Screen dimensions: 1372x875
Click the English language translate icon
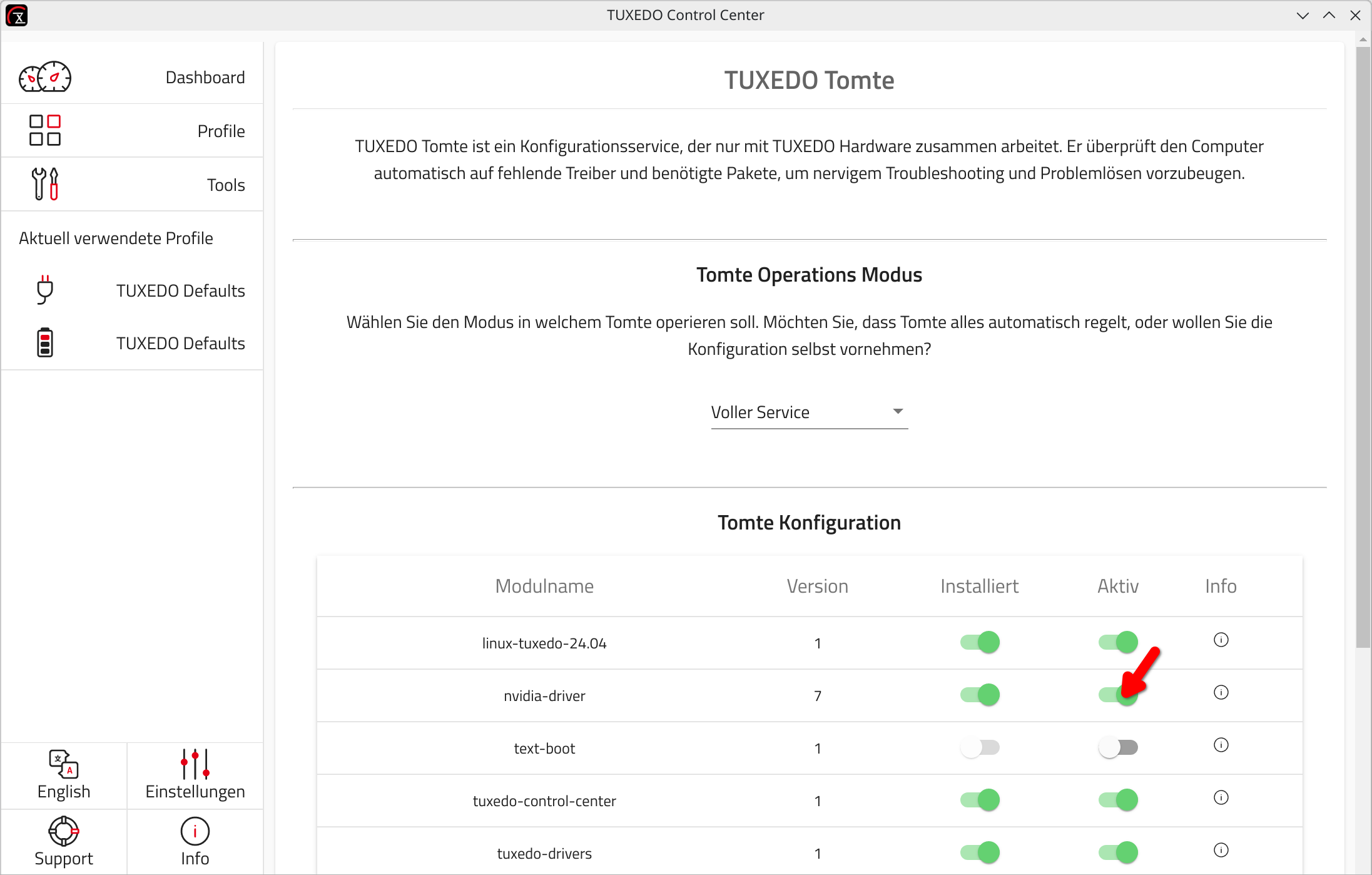[64, 764]
